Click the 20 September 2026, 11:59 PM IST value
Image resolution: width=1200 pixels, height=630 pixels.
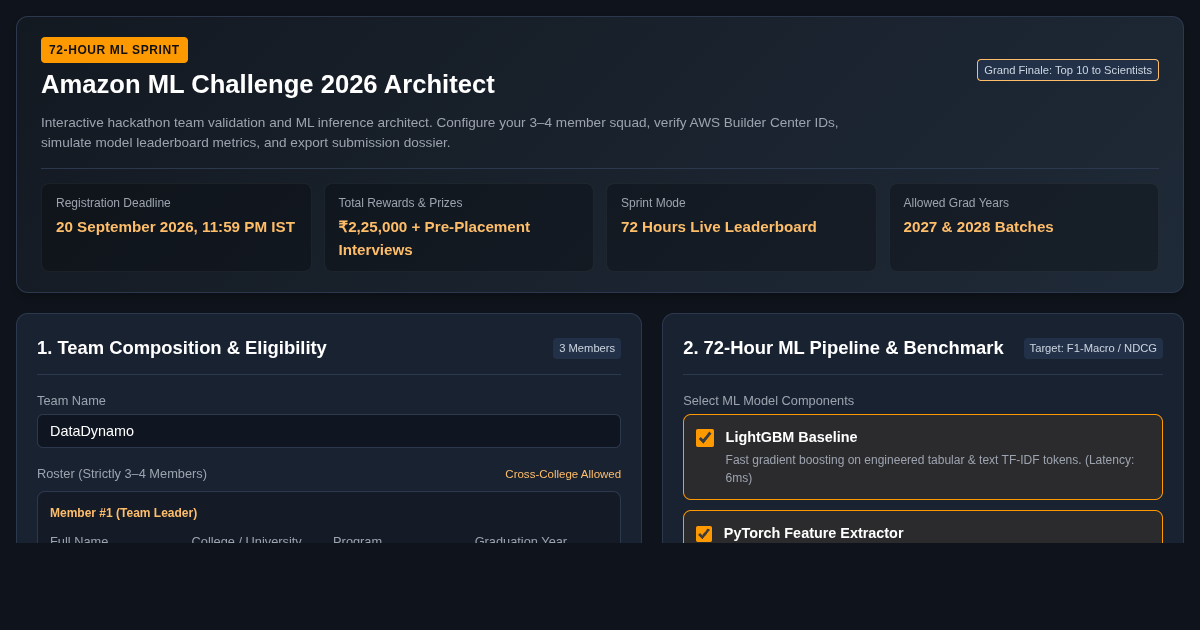[176, 227]
